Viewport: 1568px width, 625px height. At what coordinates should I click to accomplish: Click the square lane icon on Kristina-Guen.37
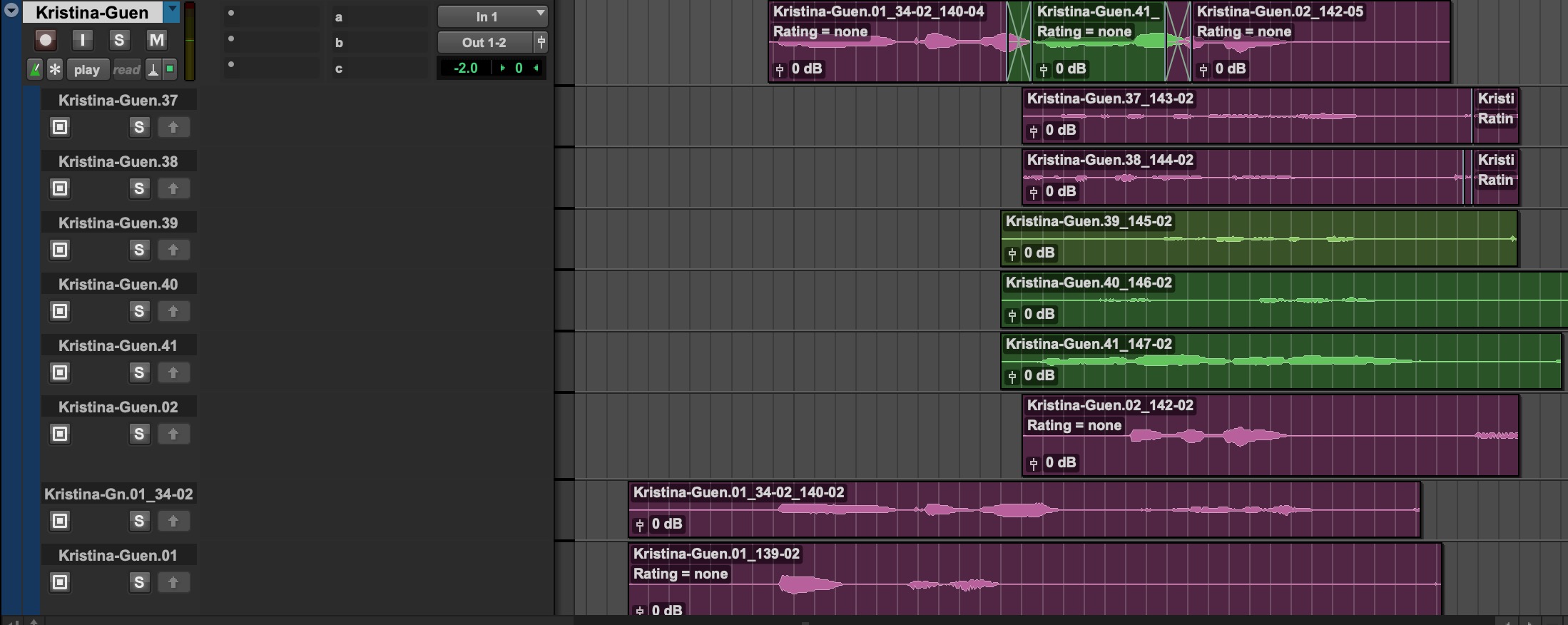coord(60,127)
